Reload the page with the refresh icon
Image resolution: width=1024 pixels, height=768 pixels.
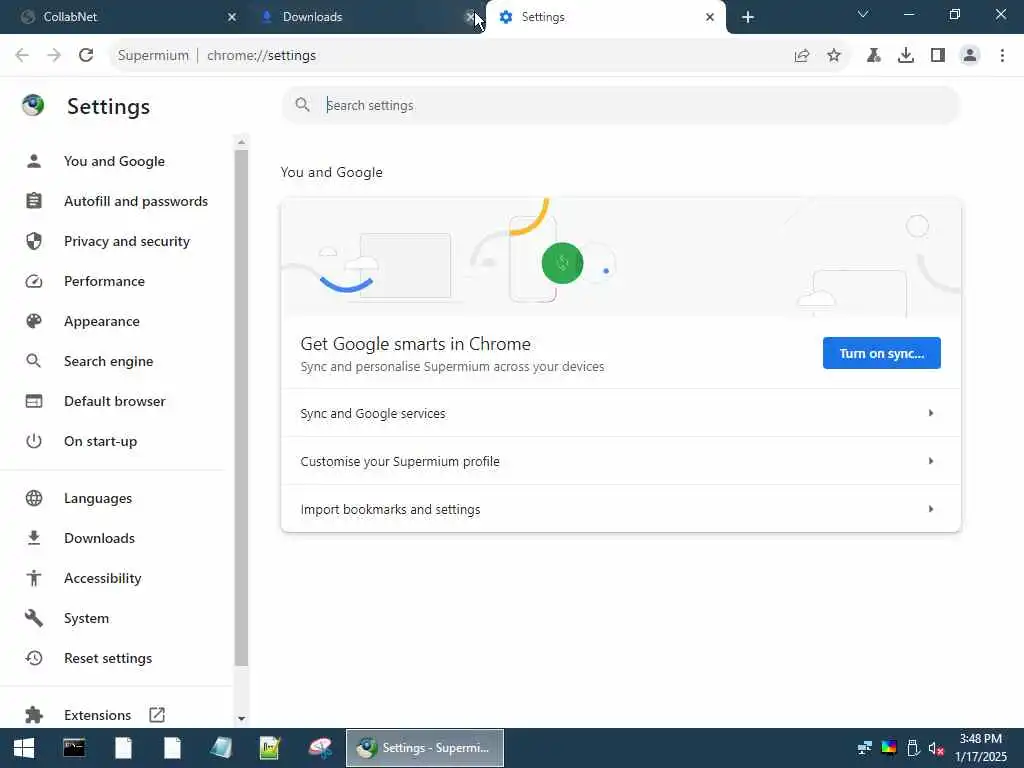pyautogui.click(x=86, y=55)
